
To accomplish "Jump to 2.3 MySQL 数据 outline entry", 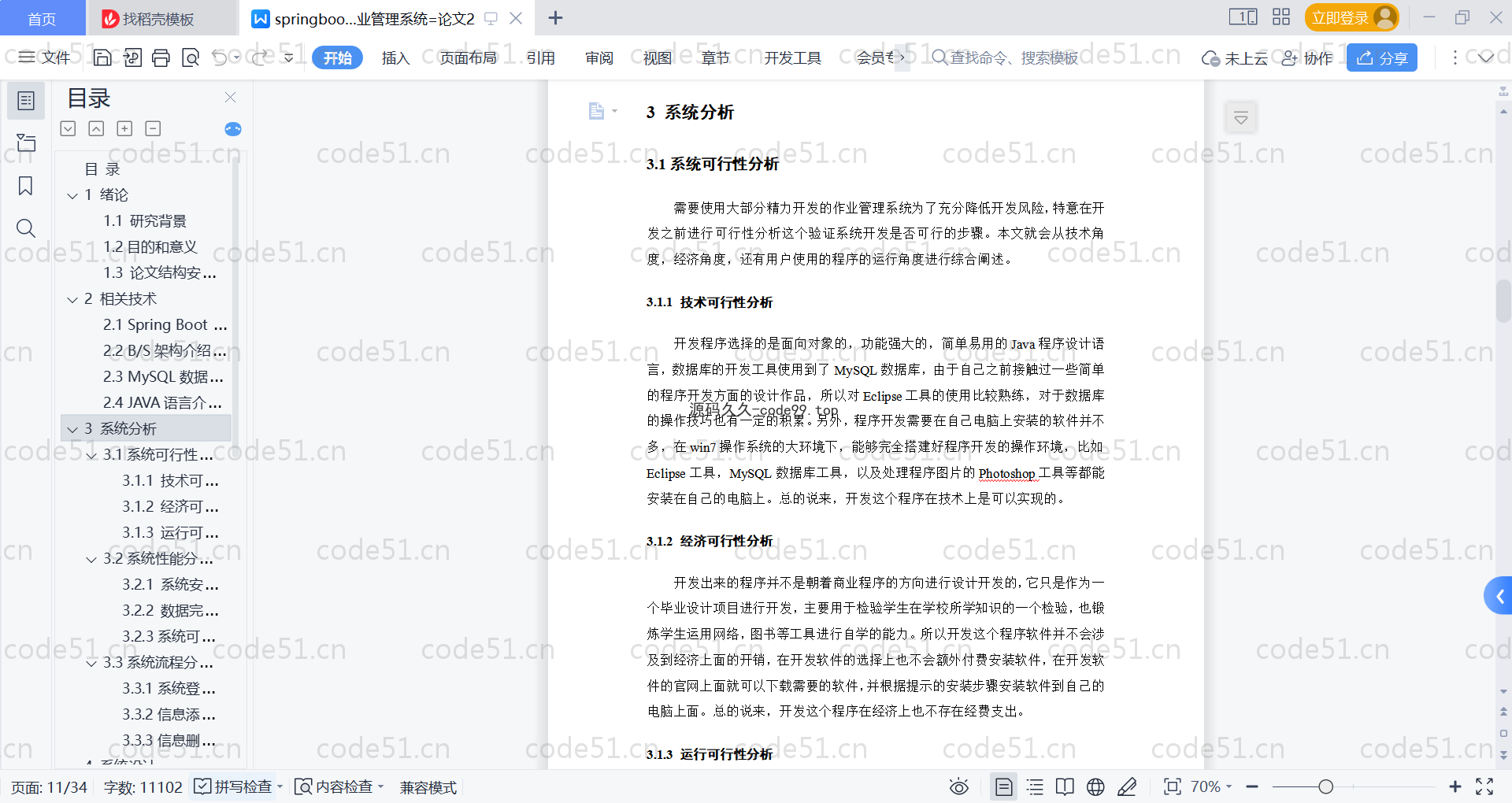I will click(x=164, y=377).
